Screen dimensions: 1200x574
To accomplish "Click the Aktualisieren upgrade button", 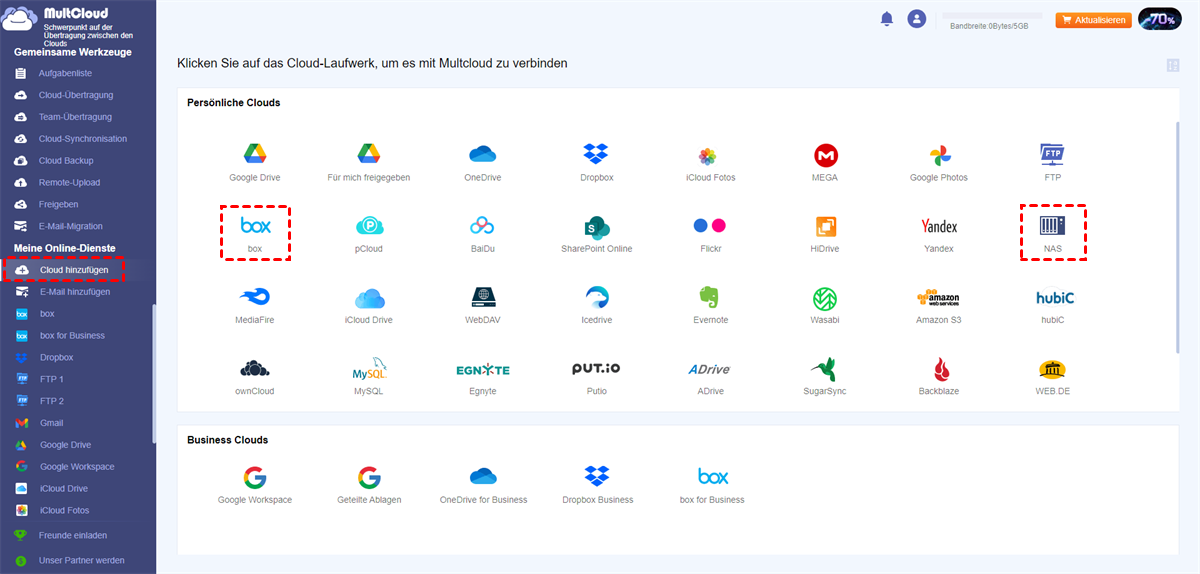I will pos(1093,19).
